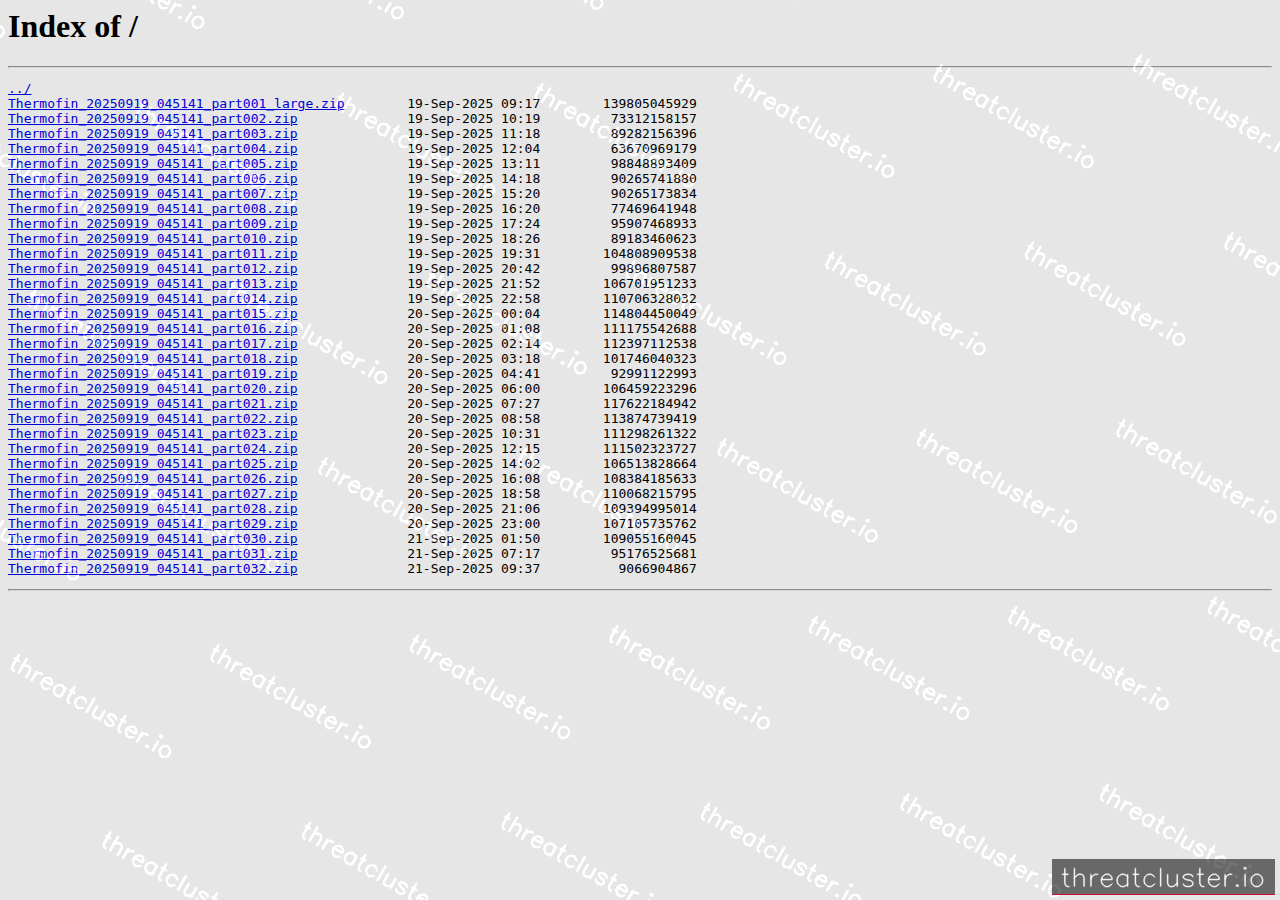Select file size 117622184942

650,404
